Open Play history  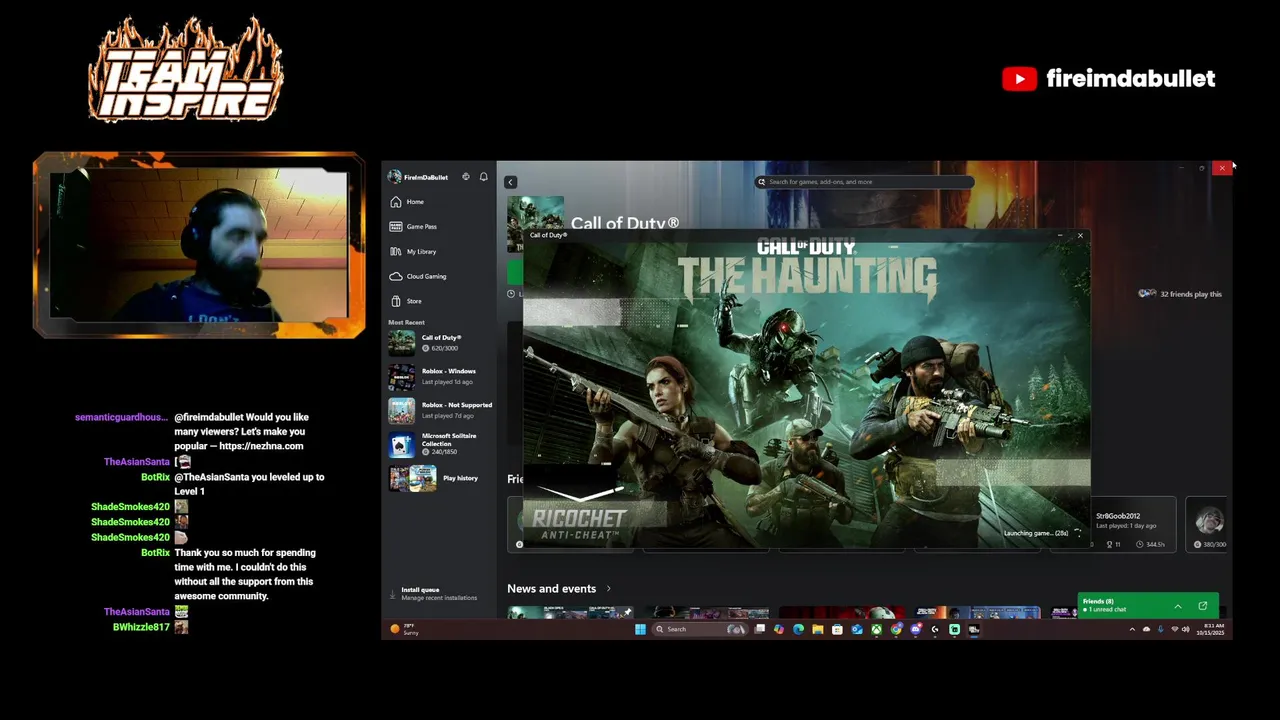point(440,478)
